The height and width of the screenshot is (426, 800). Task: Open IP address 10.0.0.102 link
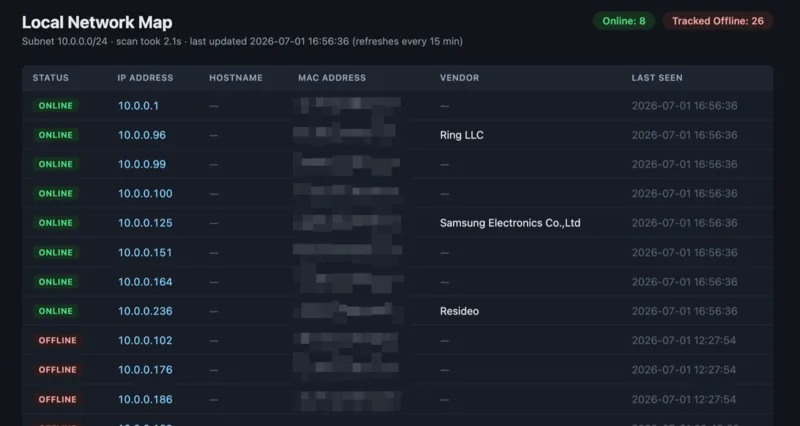coord(145,340)
